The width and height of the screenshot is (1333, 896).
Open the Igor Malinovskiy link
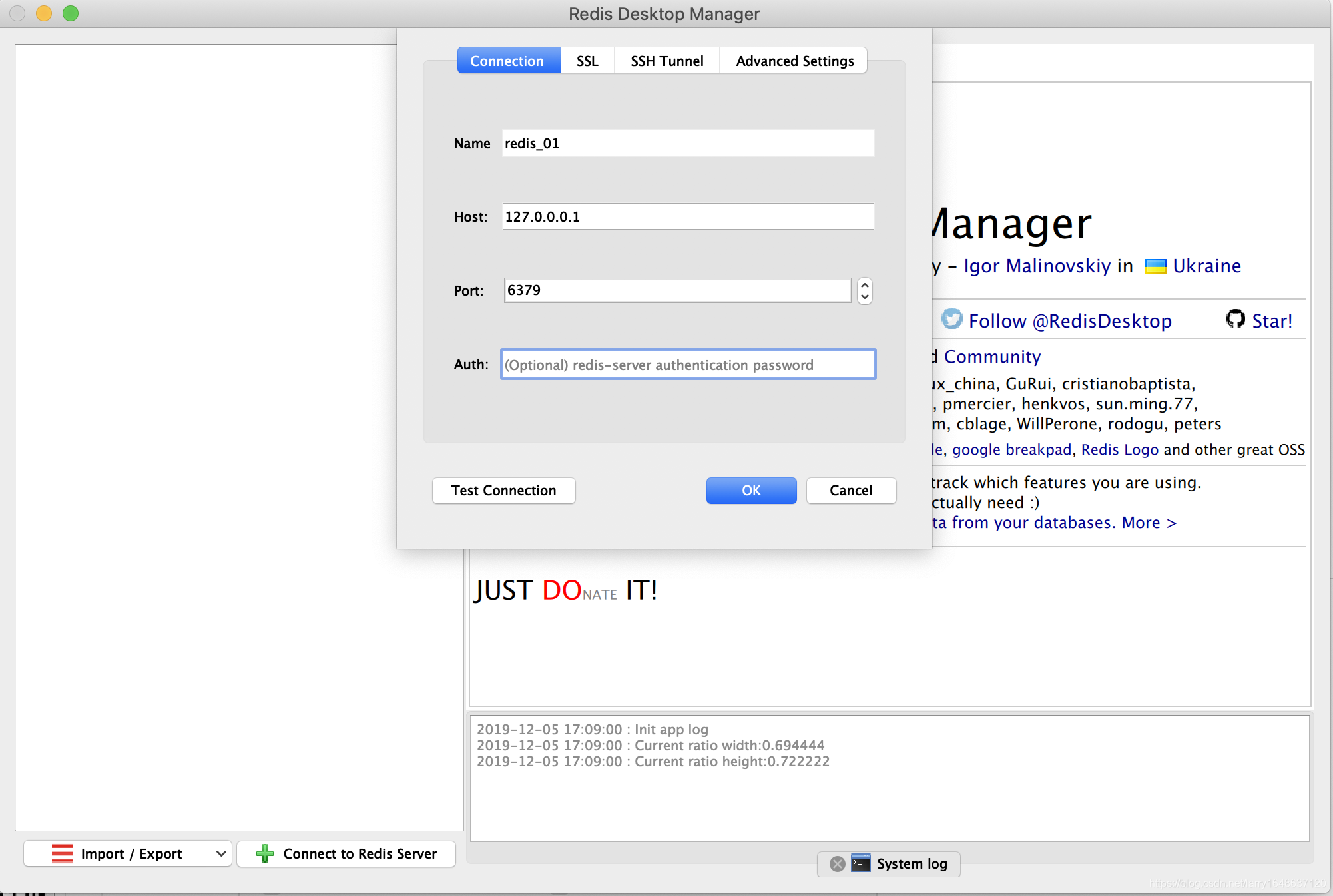pyautogui.click(x=1037, y=266)
